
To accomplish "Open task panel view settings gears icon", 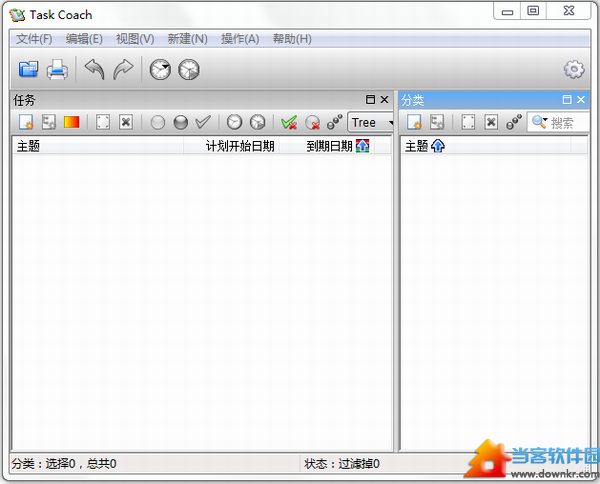I will 335,122.
